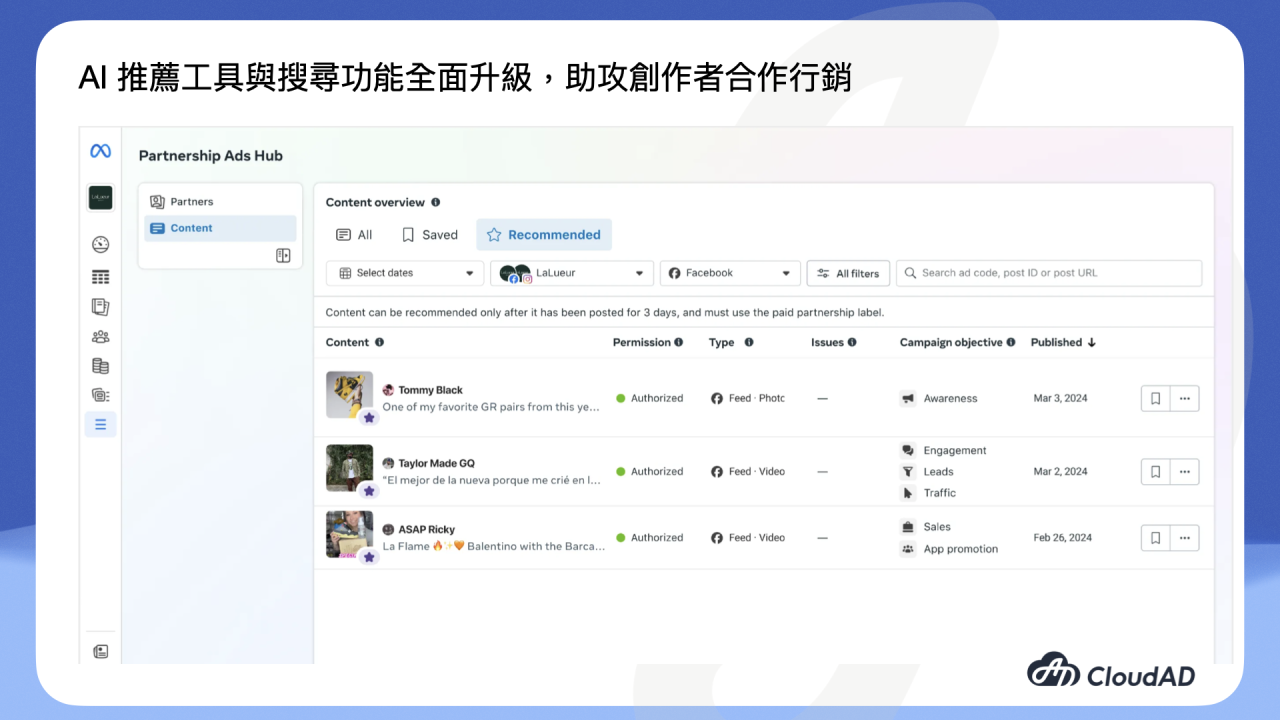Open the Select dates dropdown

click(405, 273)
